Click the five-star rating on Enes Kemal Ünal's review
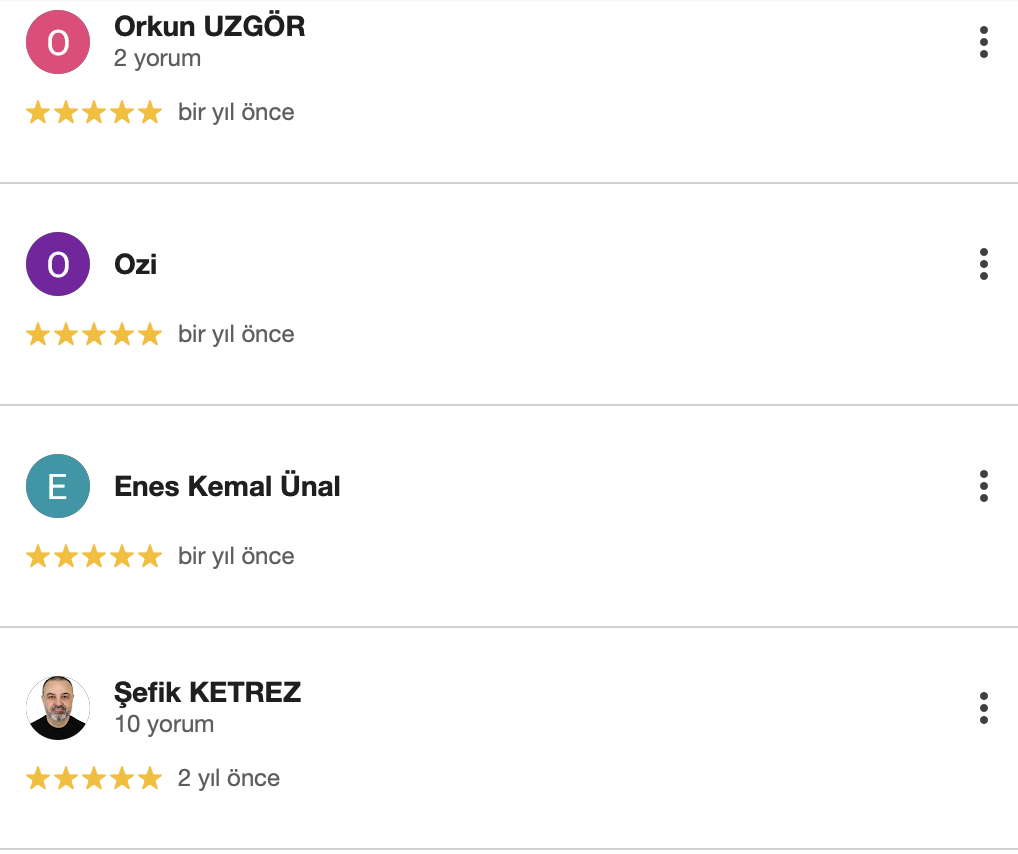The width and height of the screenshot is (1018, 854). point(94,556)
